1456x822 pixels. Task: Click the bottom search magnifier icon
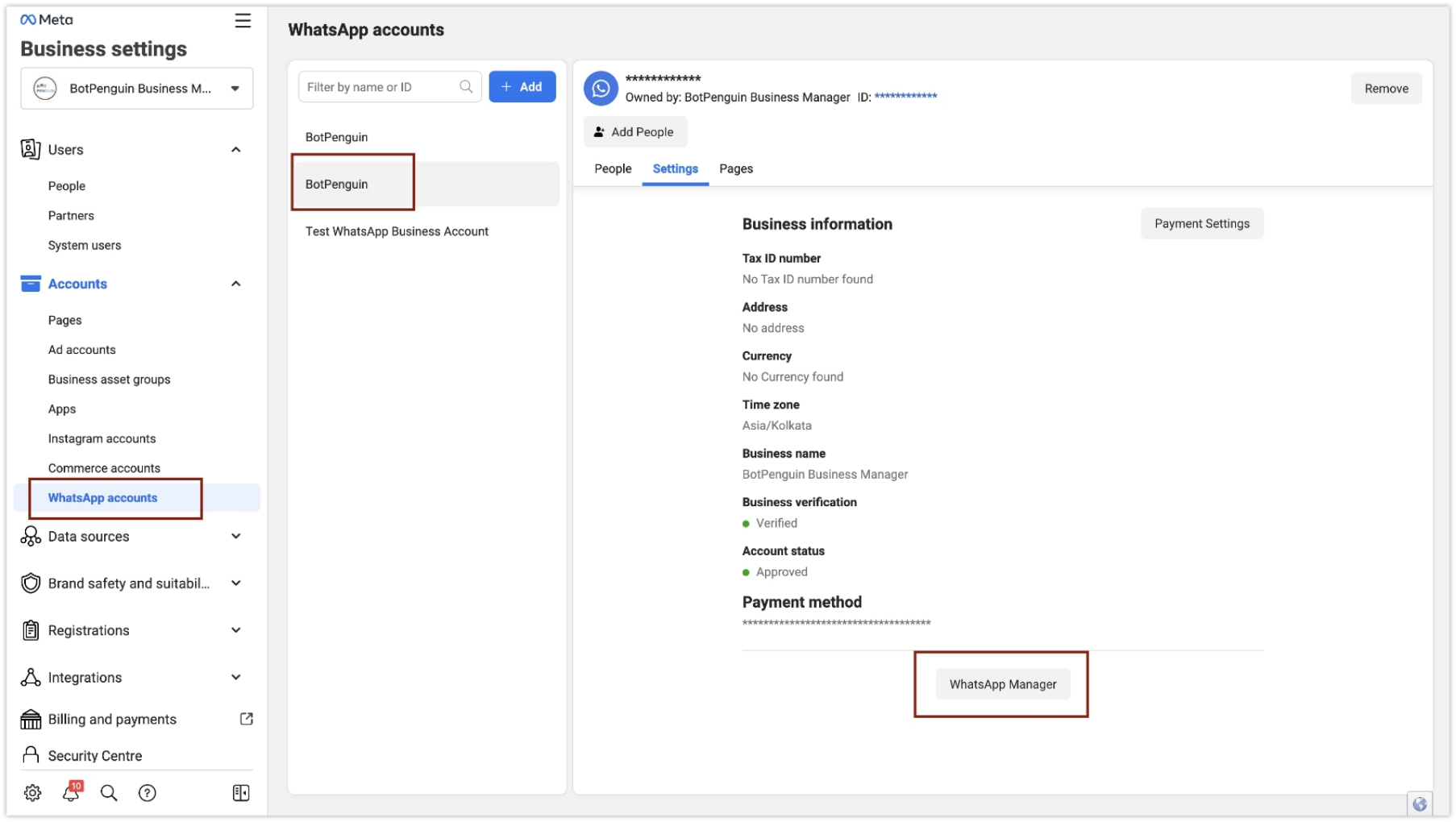[109, 793]
